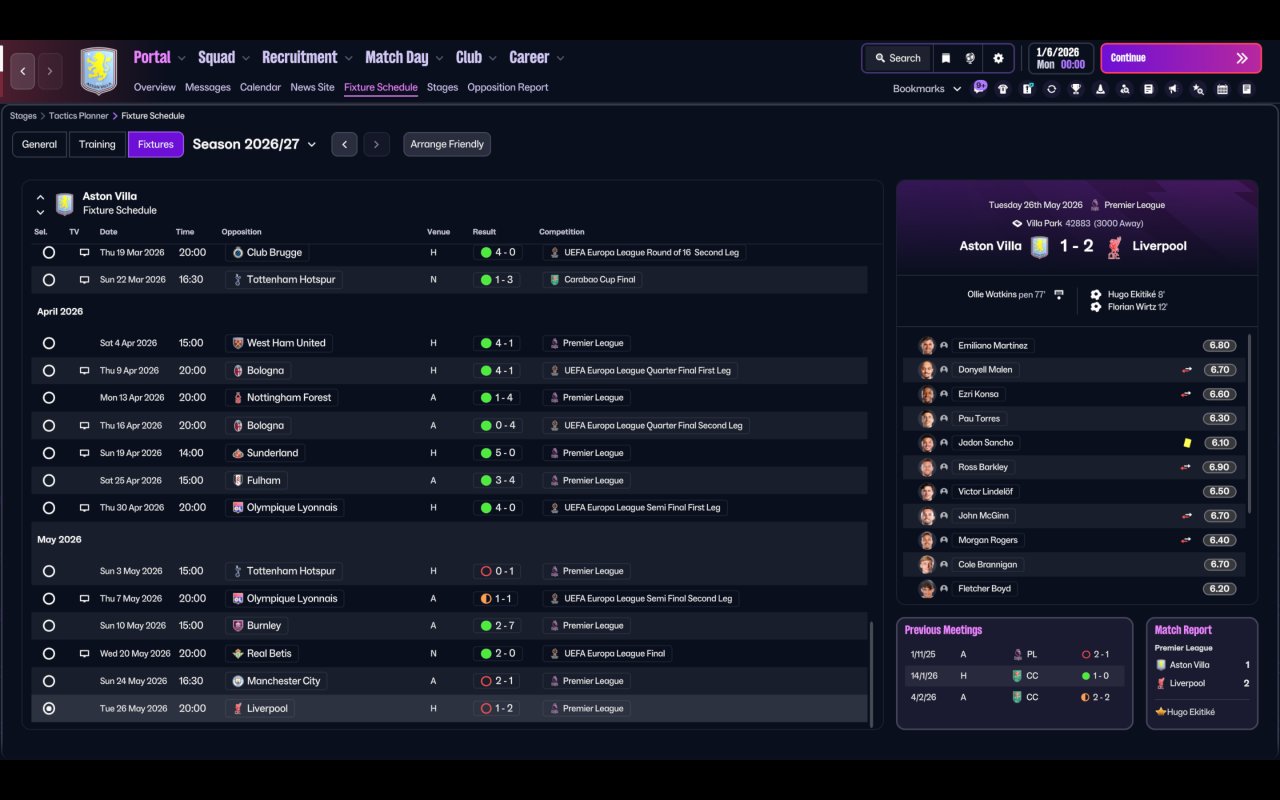Switch to the Opposition Report tab
This screenshot has width=1280, height=800.
point(508,87)
